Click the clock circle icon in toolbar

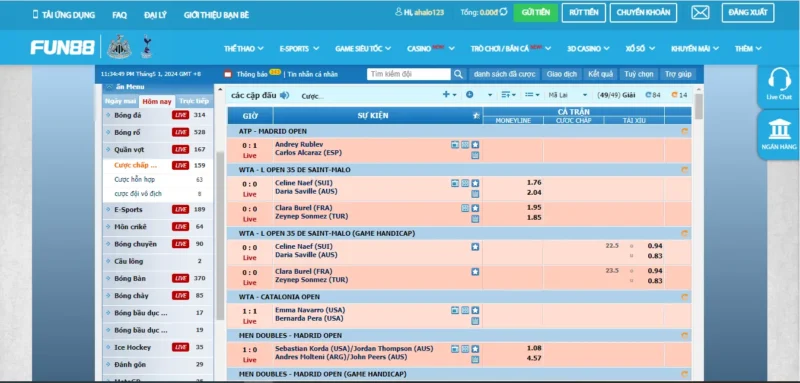(469, 95)
